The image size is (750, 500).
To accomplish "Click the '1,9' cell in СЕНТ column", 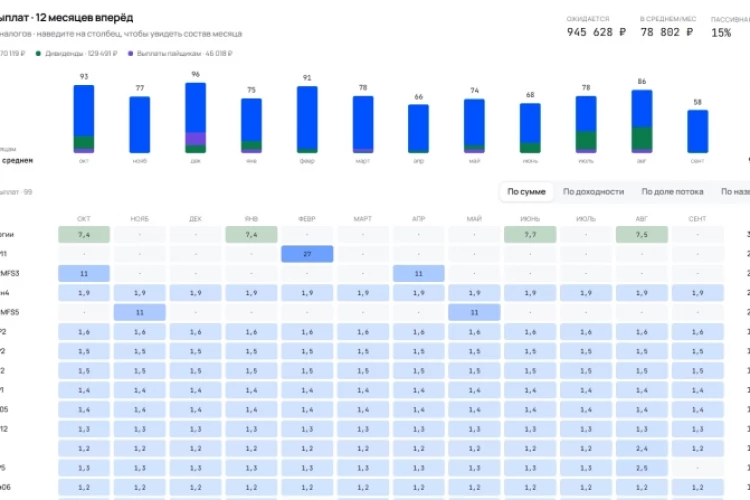I will point(697,293).
